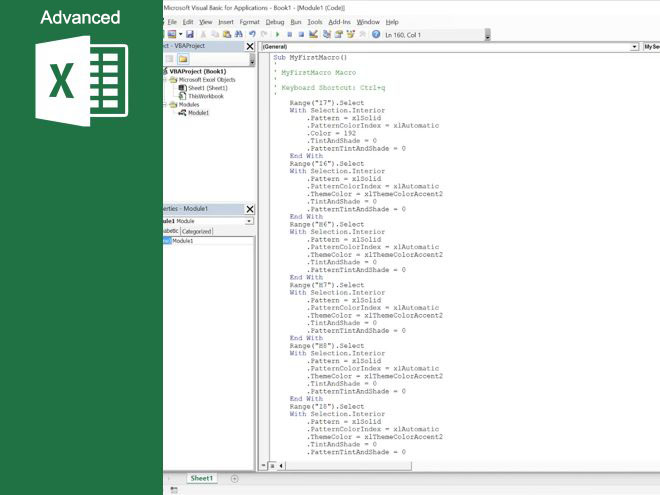Close the Properties - Module1 panel

[x=249, y=210]
